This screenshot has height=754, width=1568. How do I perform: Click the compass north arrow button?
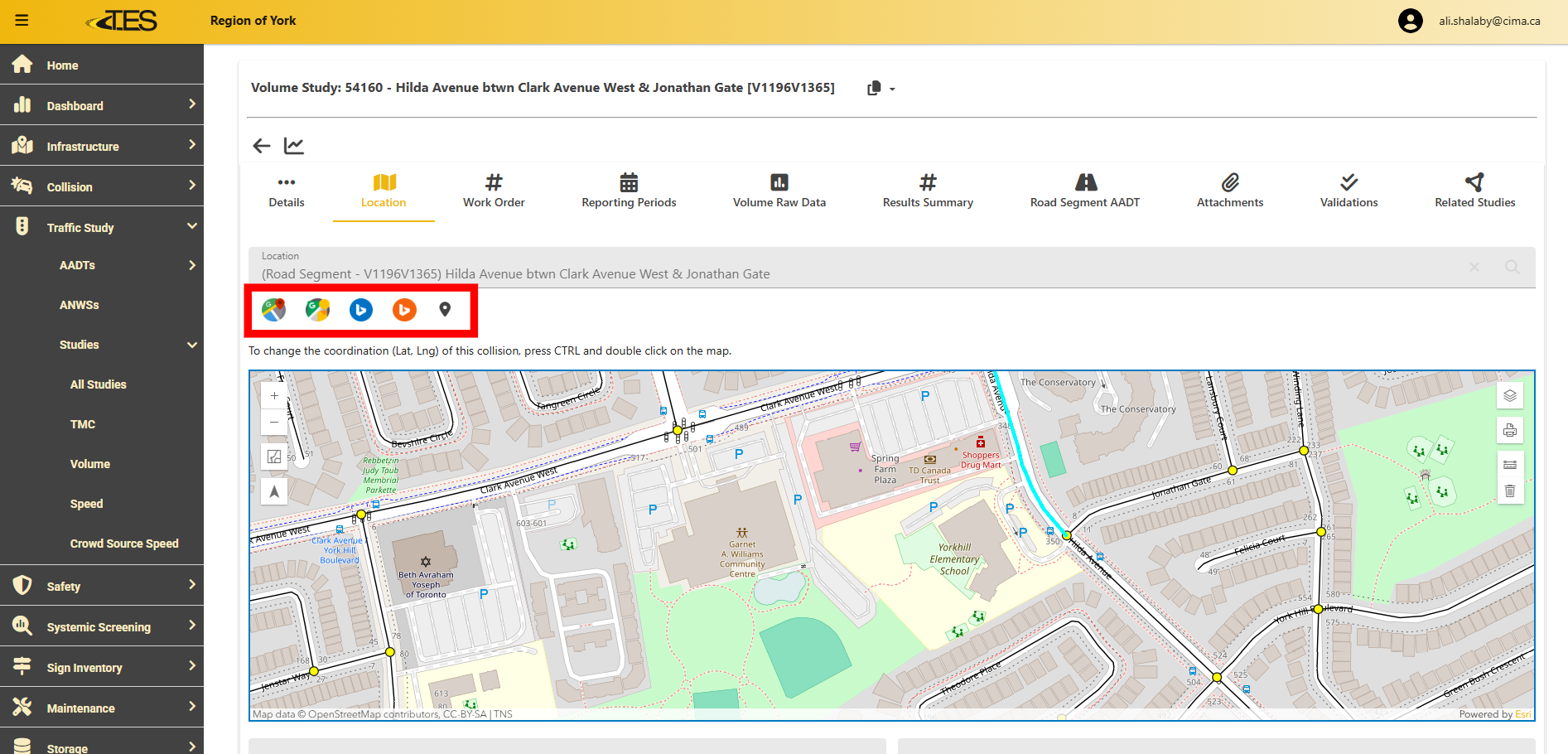274,491
